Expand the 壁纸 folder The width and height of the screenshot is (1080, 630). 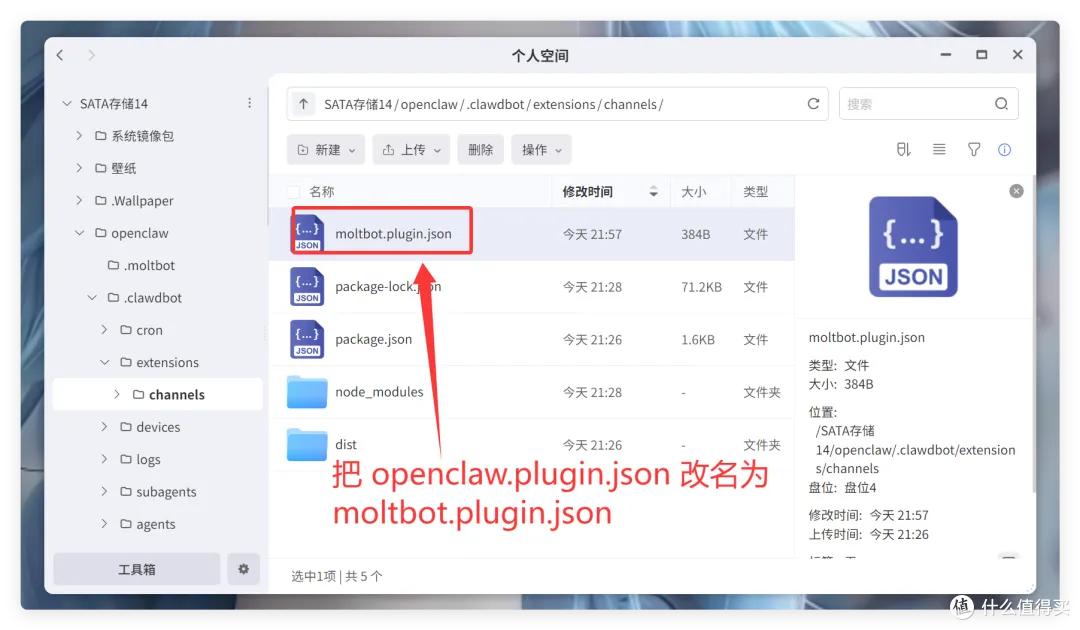[x=79, y=168]
